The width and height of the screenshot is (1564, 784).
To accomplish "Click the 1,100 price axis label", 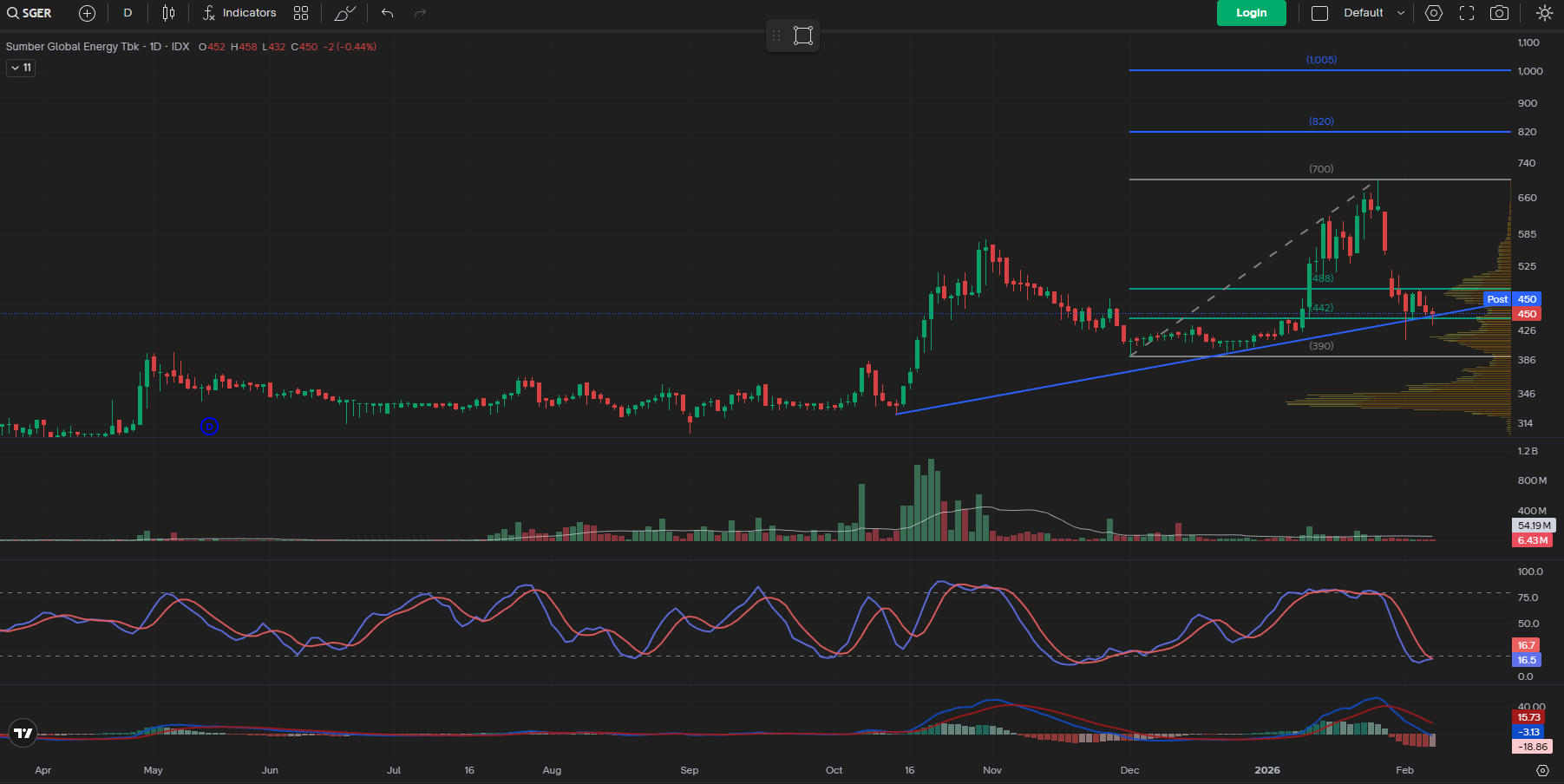I will click(x=1528, y=42).
